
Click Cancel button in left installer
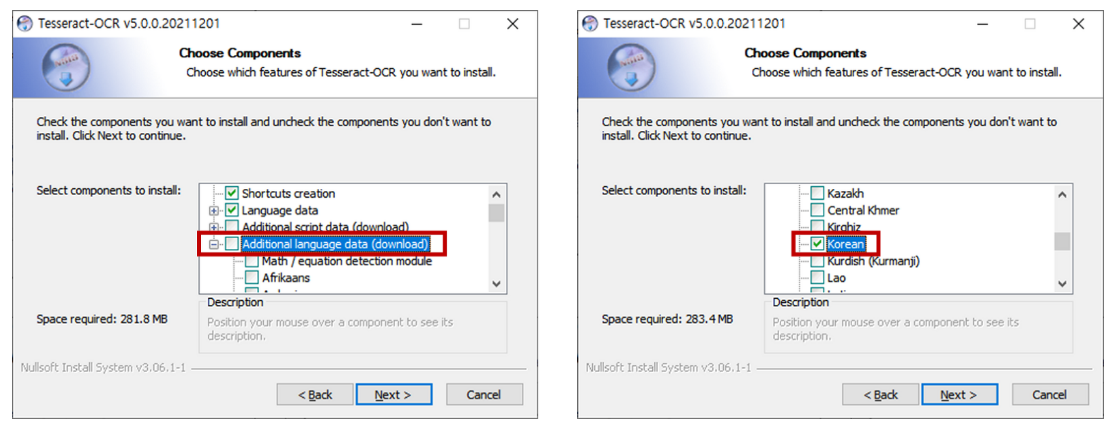click(x=484, y=394)
